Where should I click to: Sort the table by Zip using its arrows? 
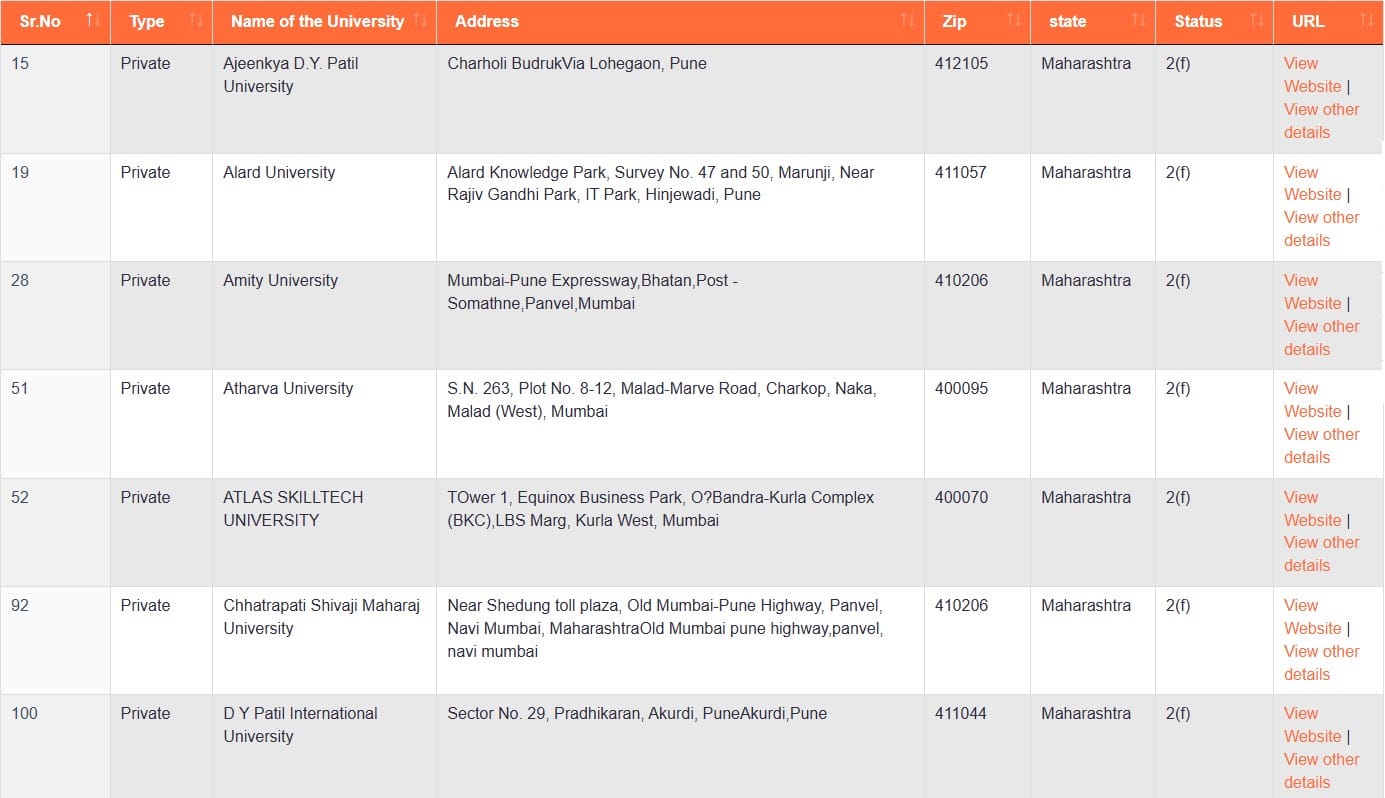[x=1013, y=20]
